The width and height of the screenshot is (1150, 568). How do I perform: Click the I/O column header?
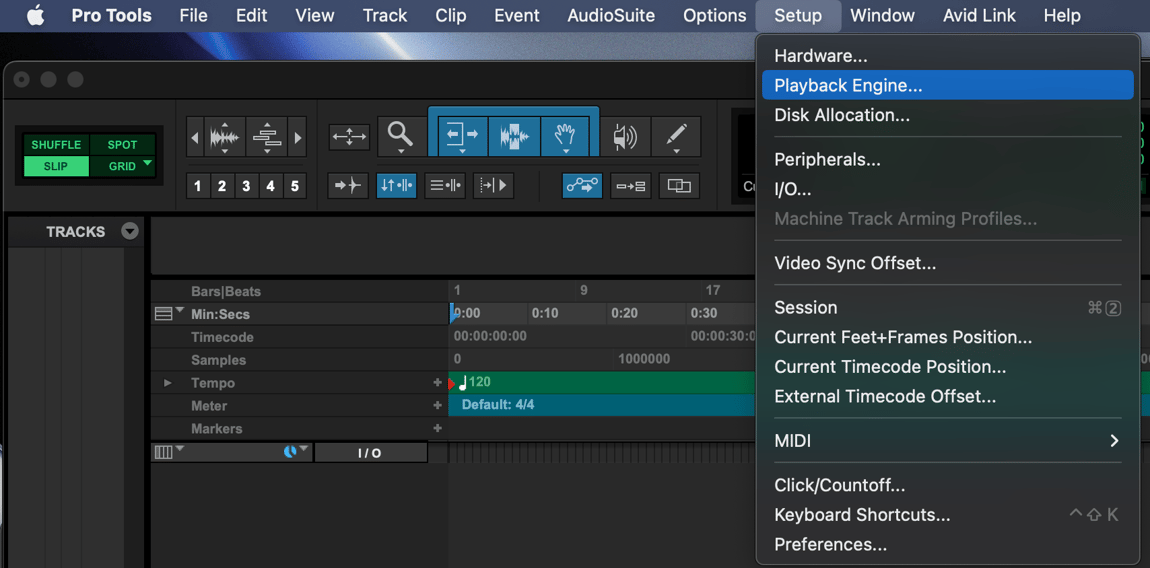coord(369,453)
